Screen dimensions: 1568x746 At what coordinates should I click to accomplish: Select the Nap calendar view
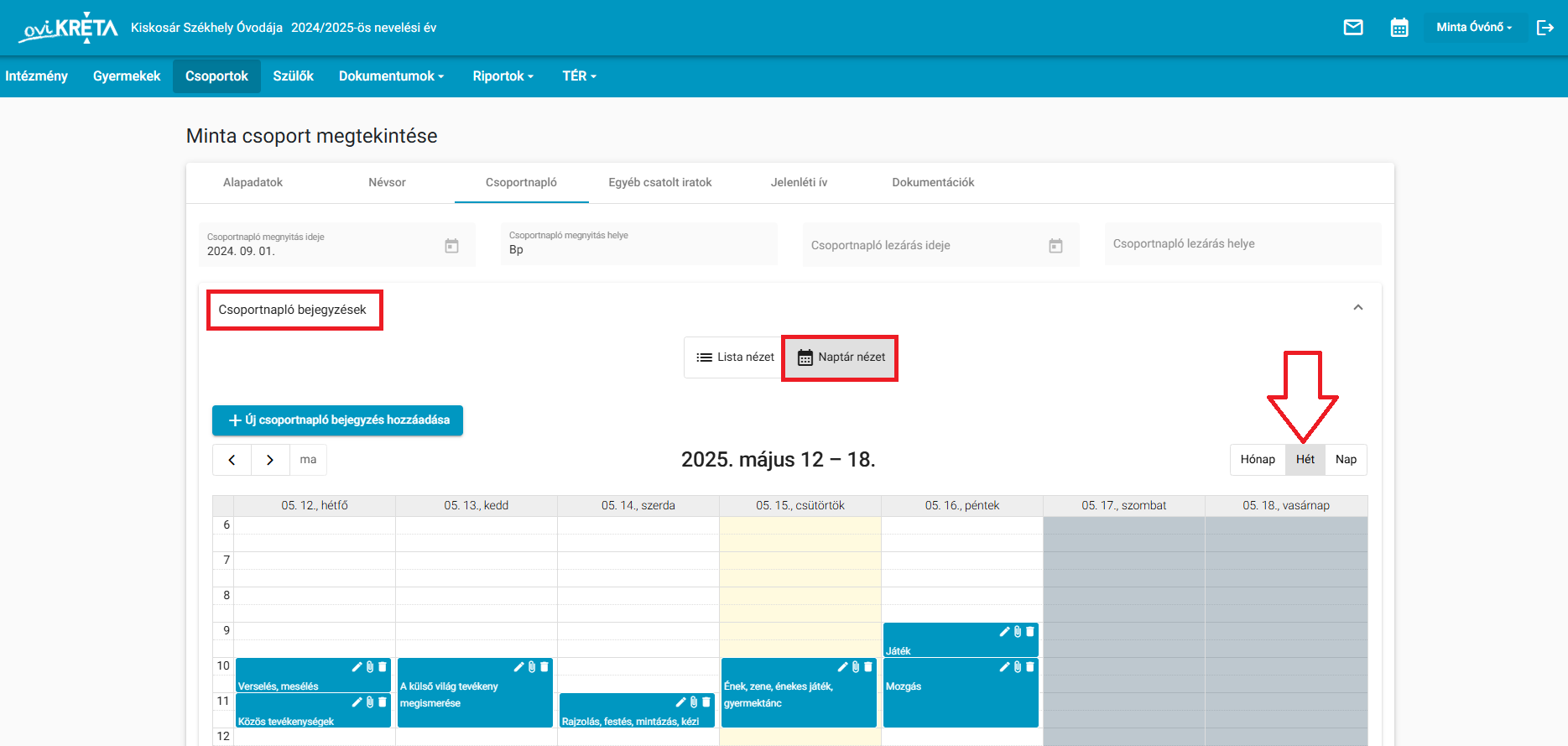[1346, 460]
